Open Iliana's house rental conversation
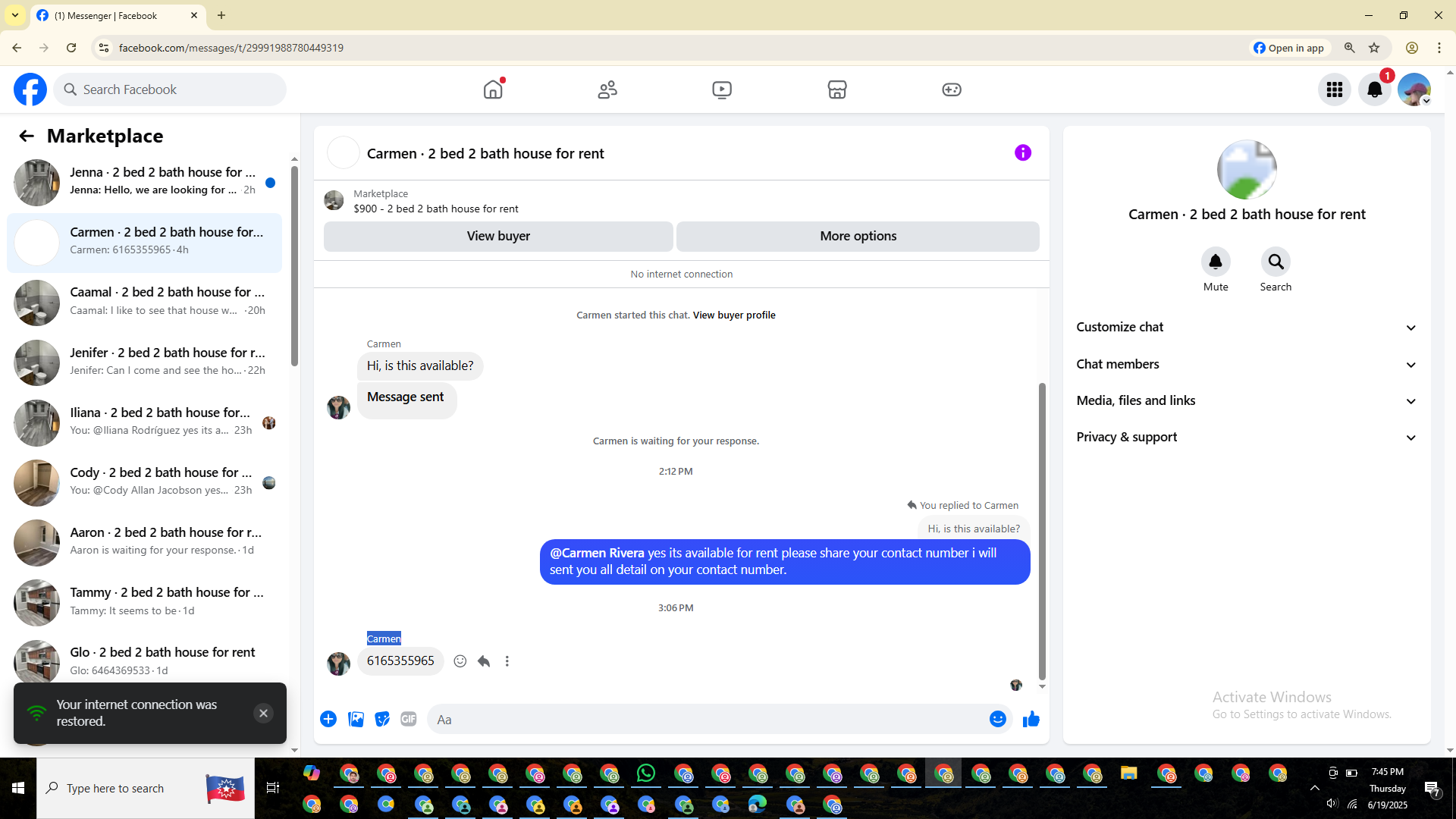Screen dimensions: 1456x819 [x=144, y=422]
